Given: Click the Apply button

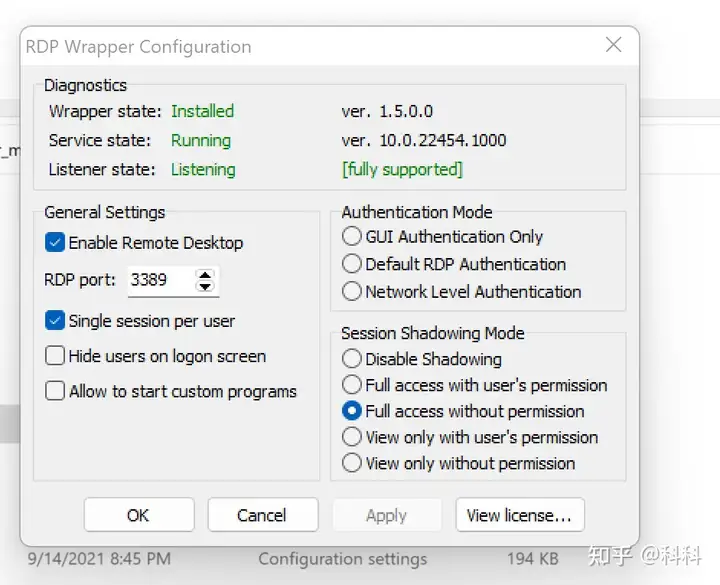Looking at the screenshot, I should (x=387, y=515).
